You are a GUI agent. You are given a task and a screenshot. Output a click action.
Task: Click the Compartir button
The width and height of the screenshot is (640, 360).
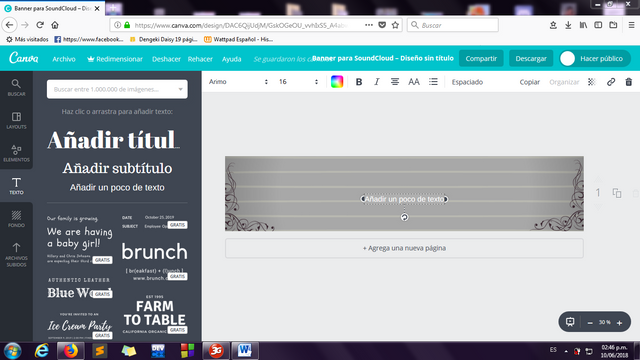481,58
